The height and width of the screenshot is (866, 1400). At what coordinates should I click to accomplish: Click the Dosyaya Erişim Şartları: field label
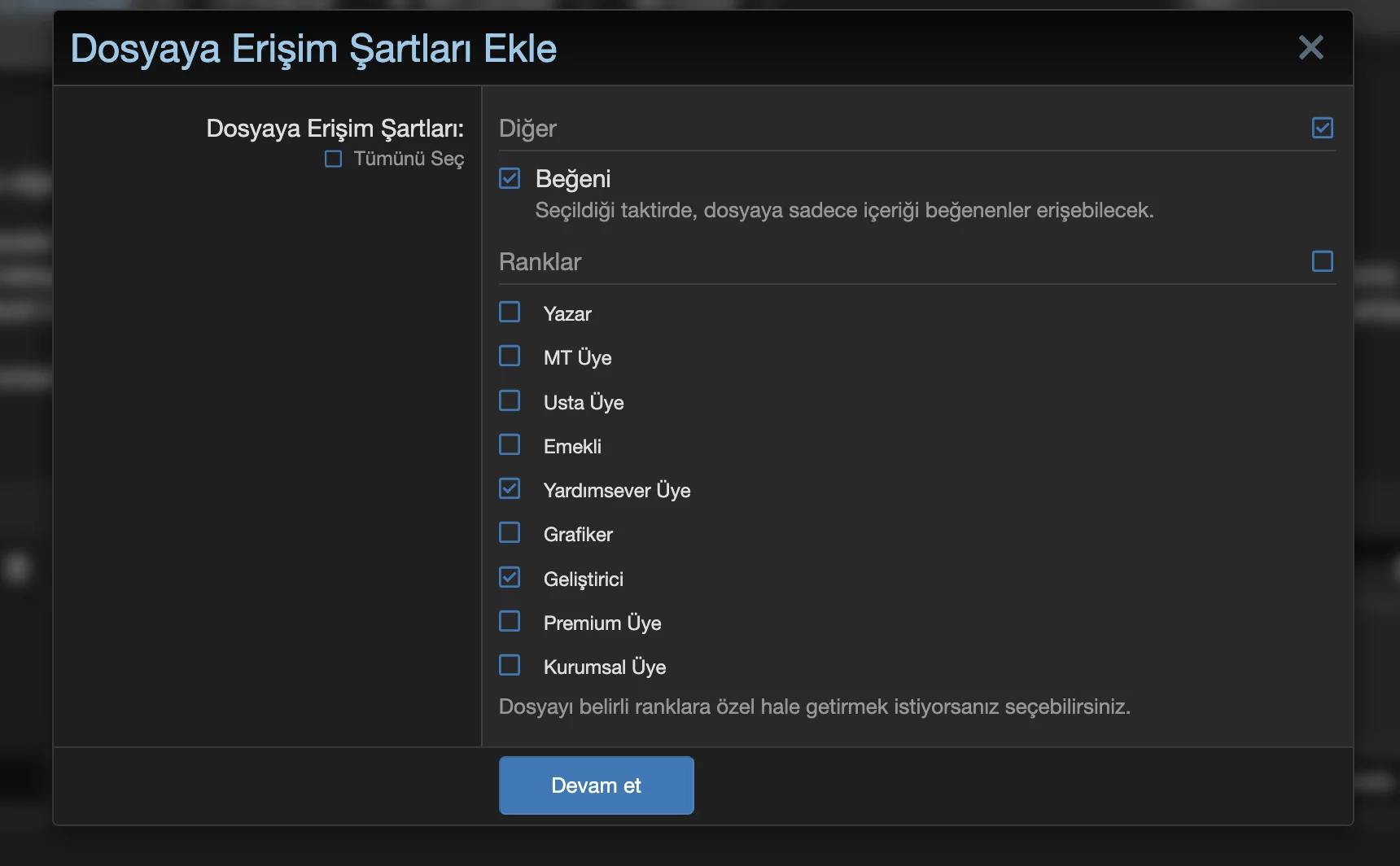click(x=335, y=129)
